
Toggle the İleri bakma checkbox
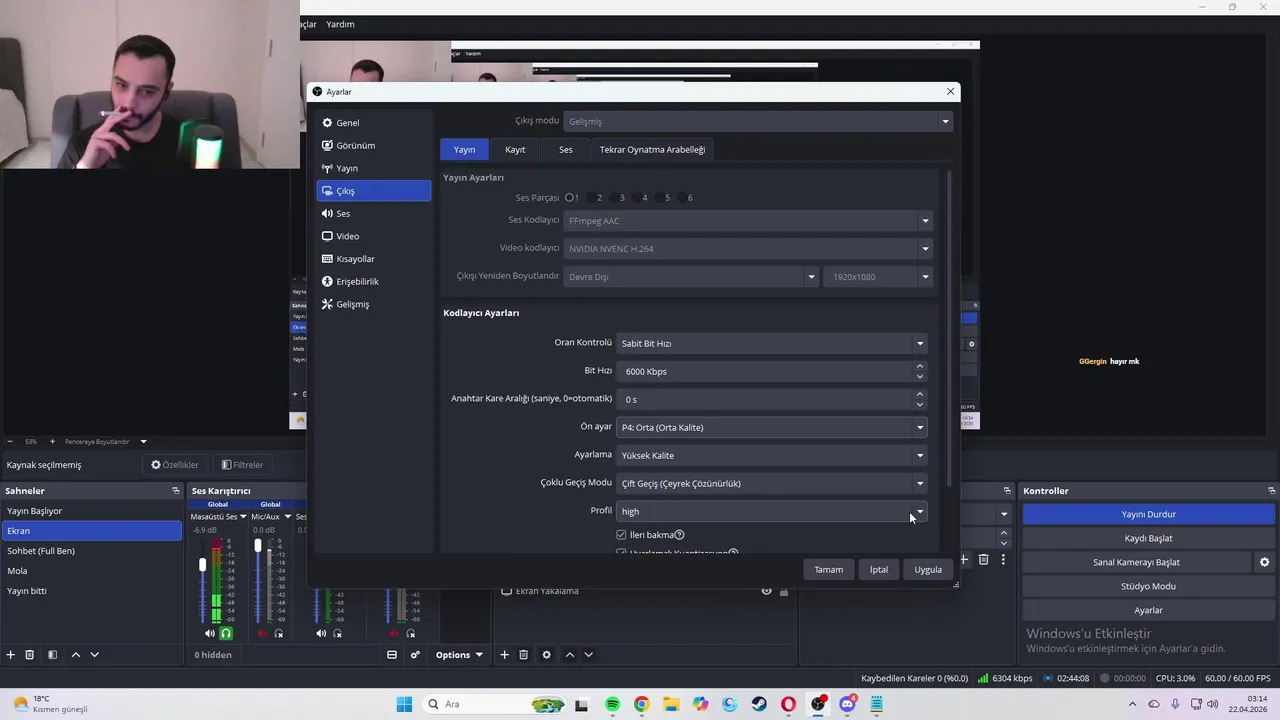pos(621,535)
